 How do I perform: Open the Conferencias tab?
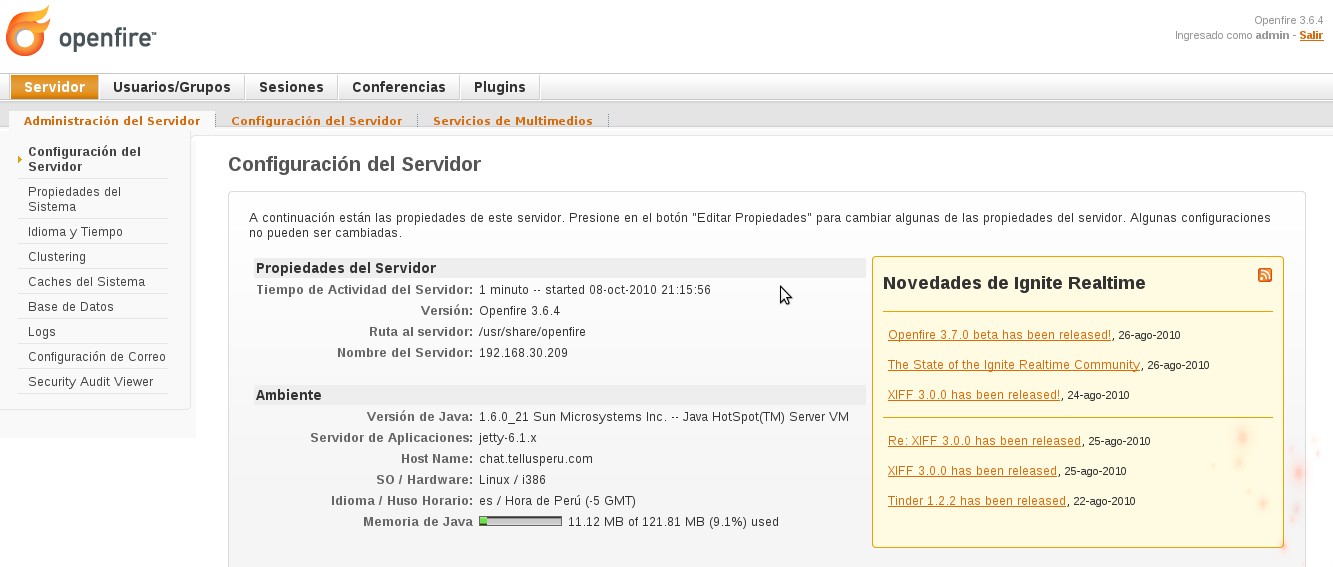point(399,87)
